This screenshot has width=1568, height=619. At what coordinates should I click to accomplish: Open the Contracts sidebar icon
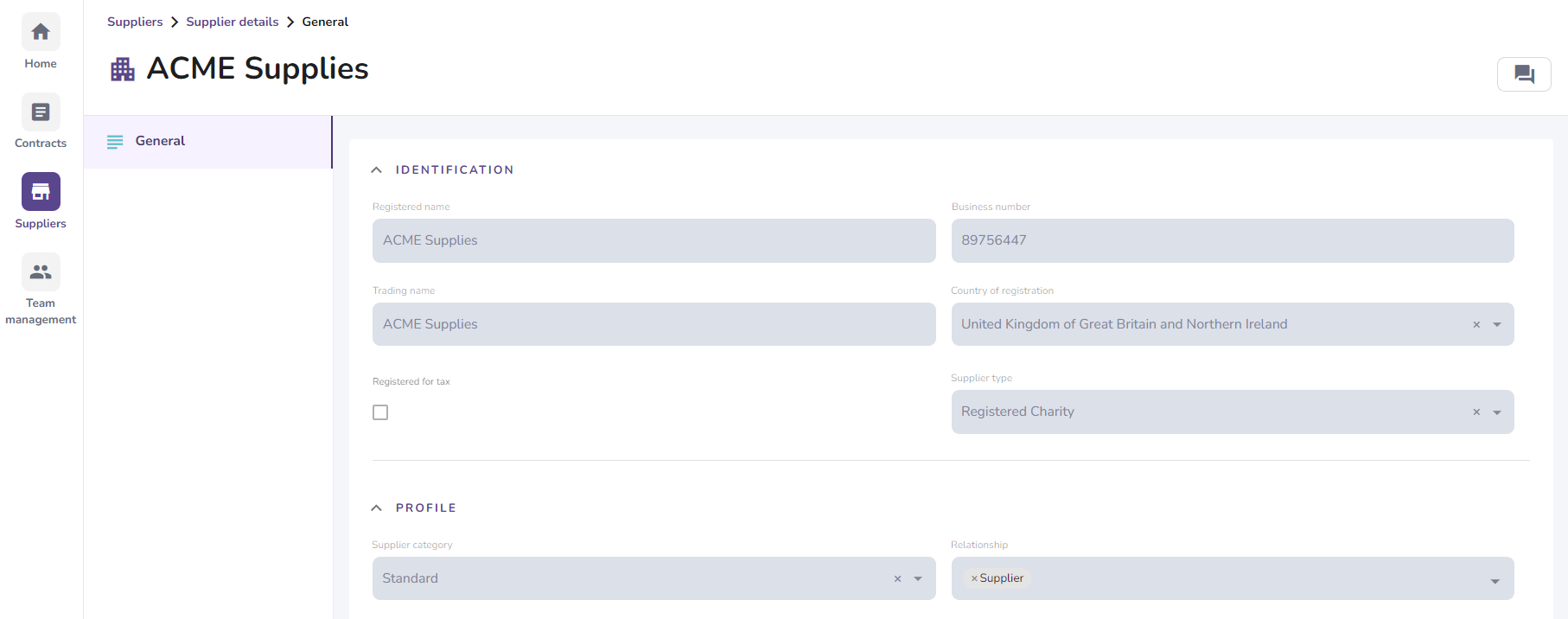41,112
